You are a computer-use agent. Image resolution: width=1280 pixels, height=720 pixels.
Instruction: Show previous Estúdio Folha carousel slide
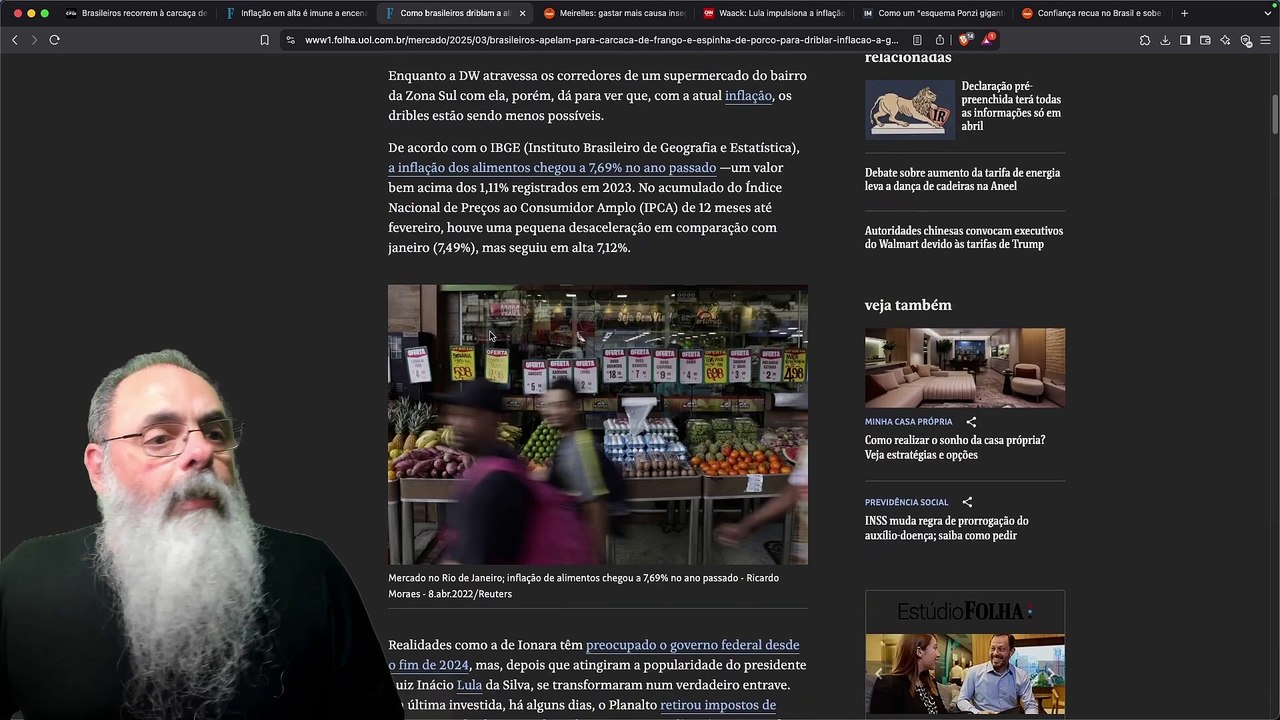tap(879, 673)
